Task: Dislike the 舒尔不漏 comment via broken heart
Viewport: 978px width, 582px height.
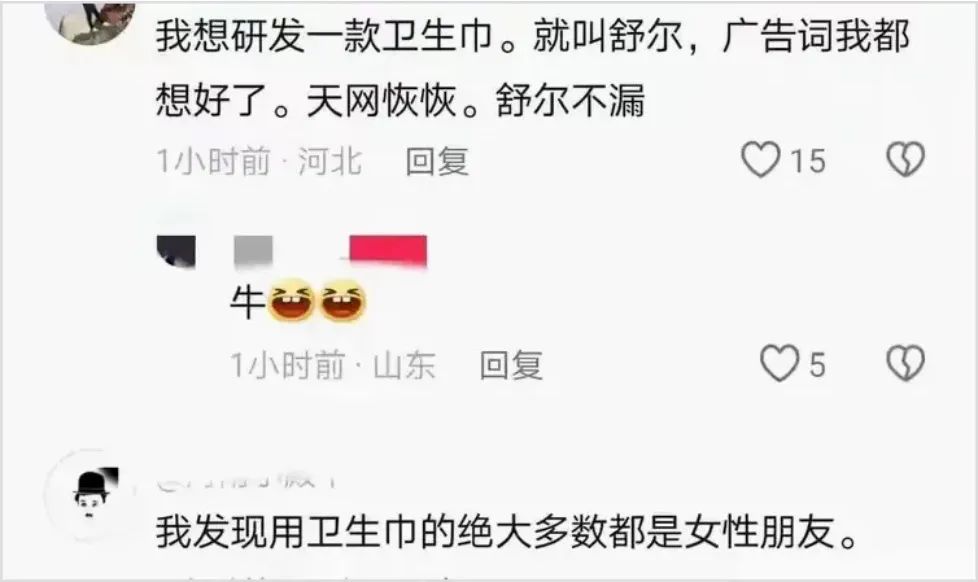Action: pyautogui.click(x=906, y=159)
